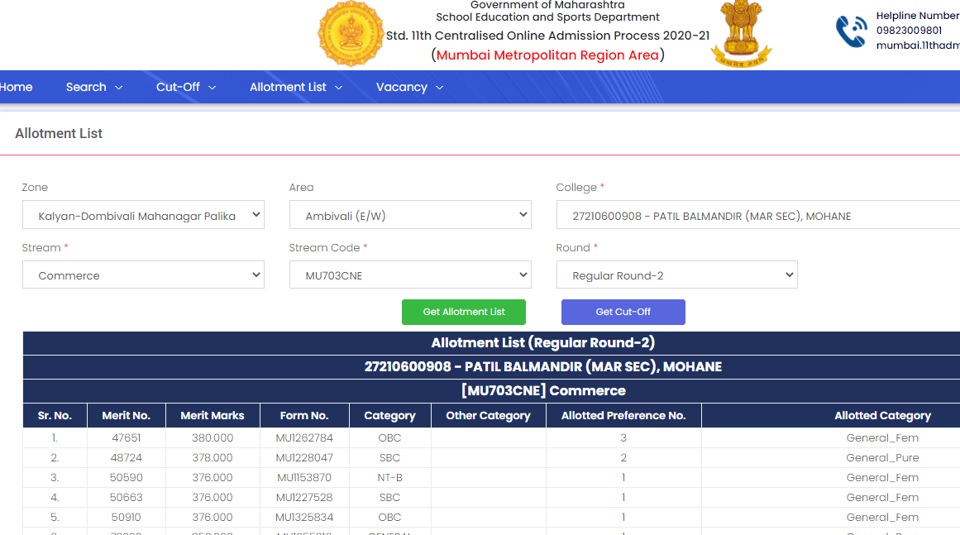Click the green Get Allotment List button
The height and width of the screenshot is (535, 960).
[464, 312]
